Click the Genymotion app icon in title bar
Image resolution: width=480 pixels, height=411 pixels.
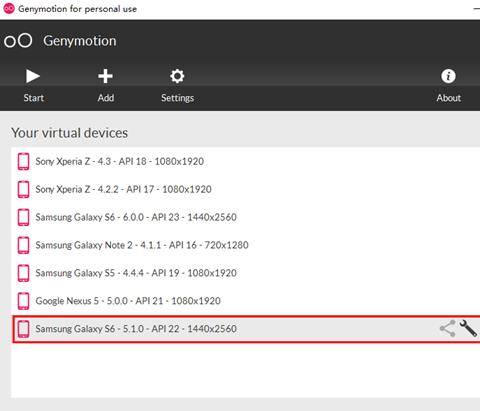pyautogui.click(x=9, y=9)
